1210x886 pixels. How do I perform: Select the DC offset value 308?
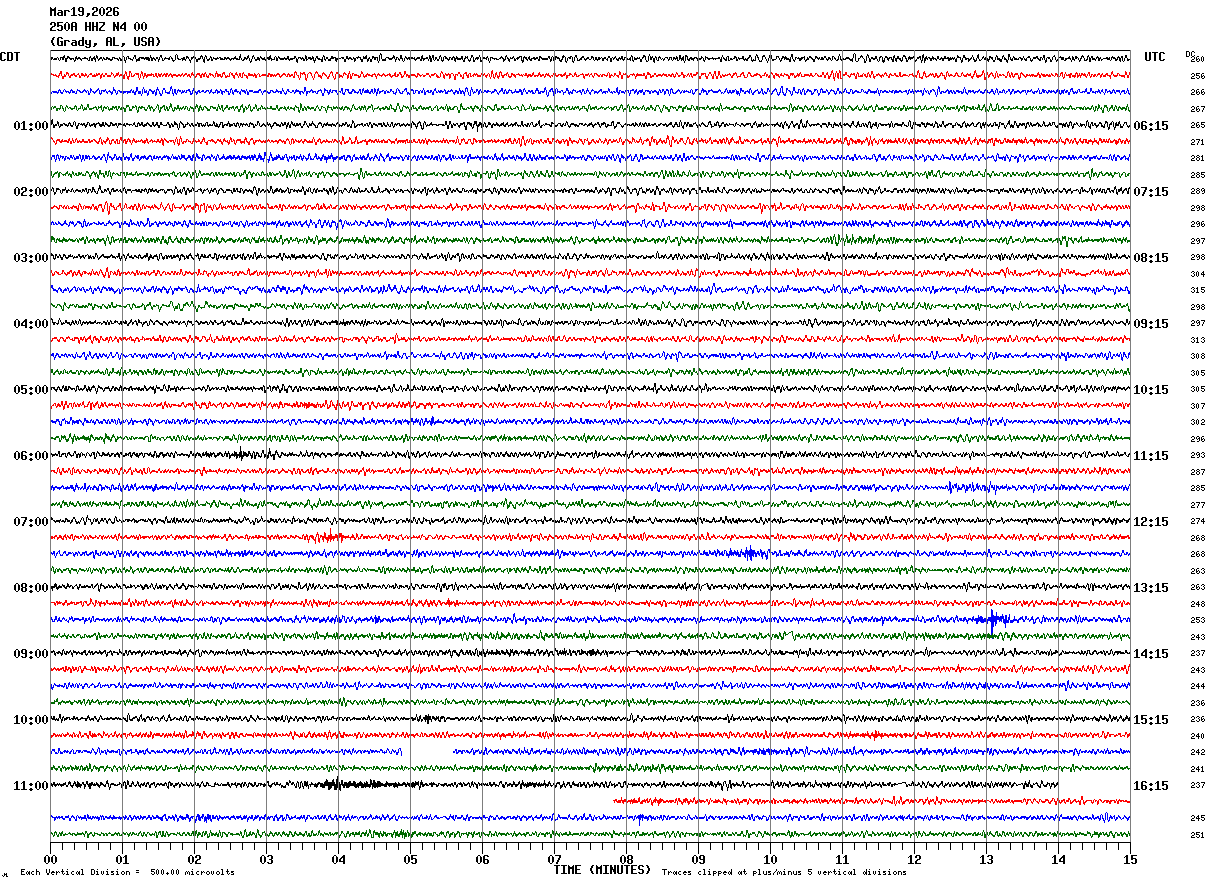(1197, 357)
